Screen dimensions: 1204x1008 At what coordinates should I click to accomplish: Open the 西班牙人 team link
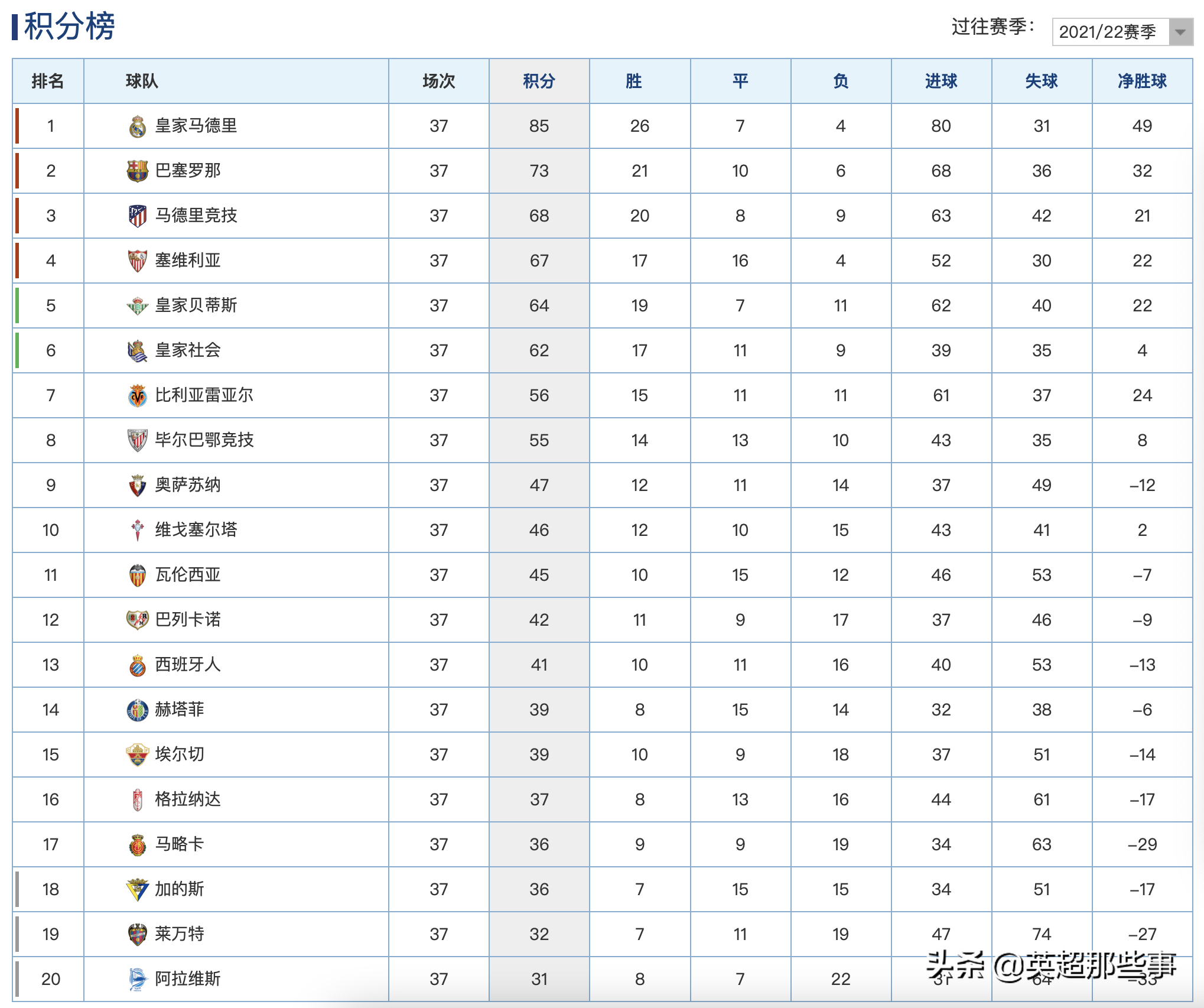[x=188, y=665]
